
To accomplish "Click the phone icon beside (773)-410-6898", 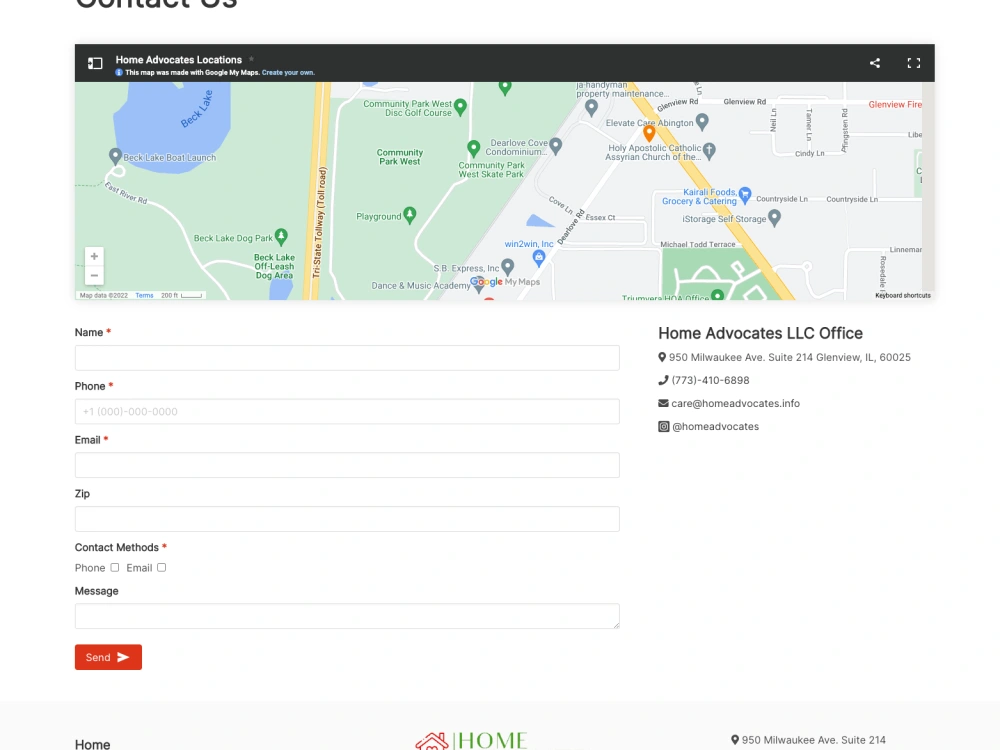I will pyautogui.click(x=663, y=380).
